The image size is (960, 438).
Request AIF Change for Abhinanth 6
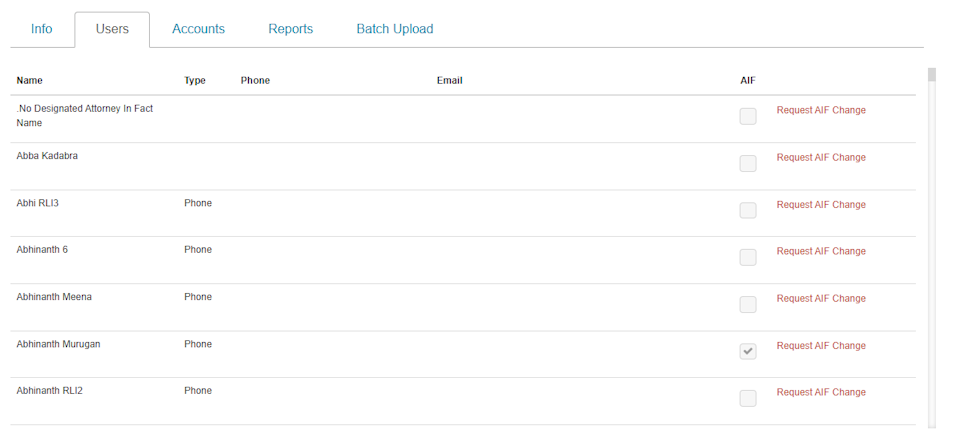(x=821, y=251)
